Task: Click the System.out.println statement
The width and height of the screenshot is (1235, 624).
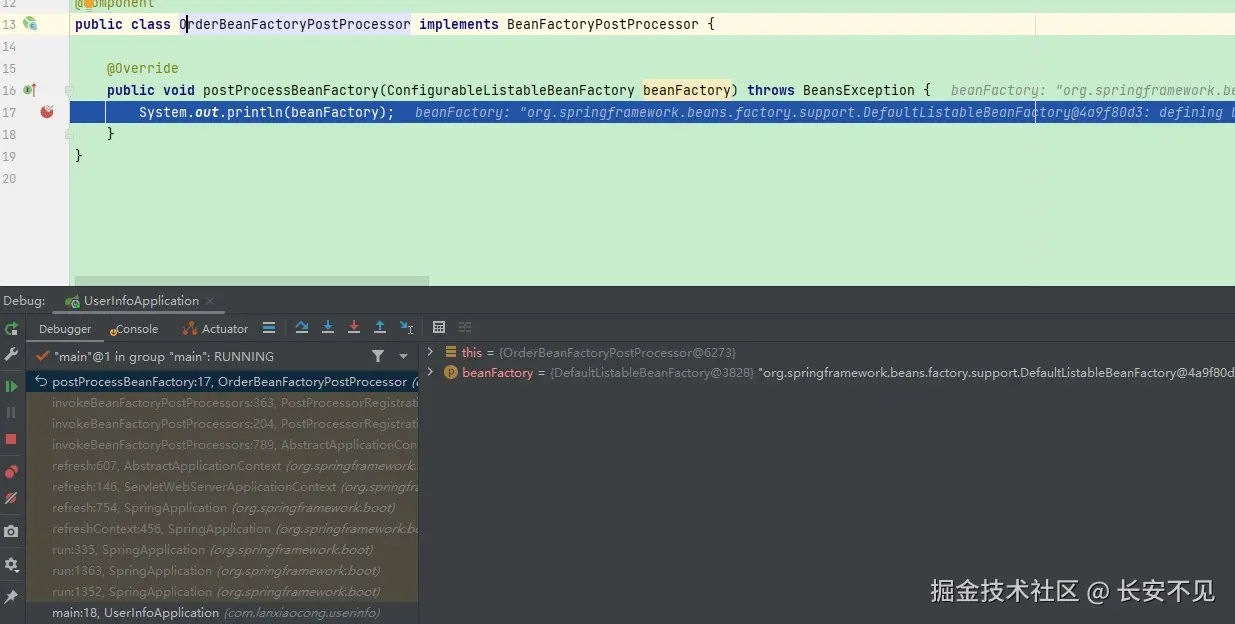Action: click(267, 112)
